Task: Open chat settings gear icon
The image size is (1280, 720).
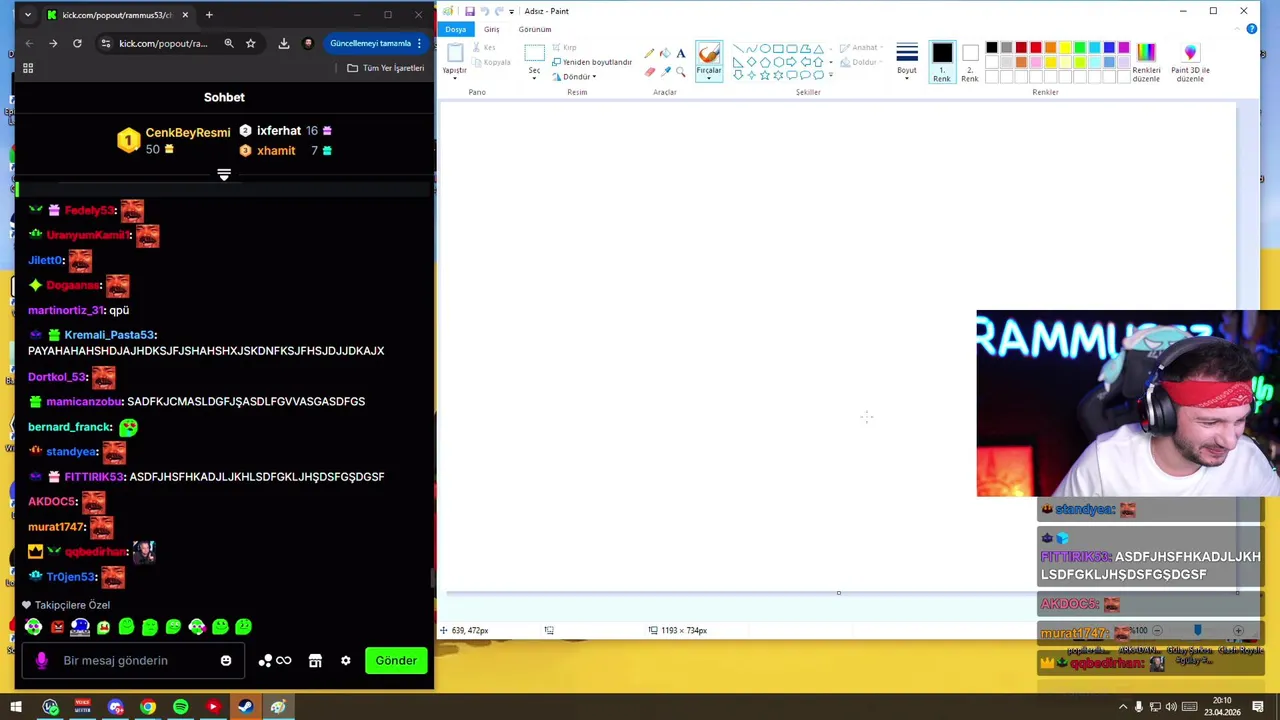Action: pyautogui.click(x=346, y=660)
